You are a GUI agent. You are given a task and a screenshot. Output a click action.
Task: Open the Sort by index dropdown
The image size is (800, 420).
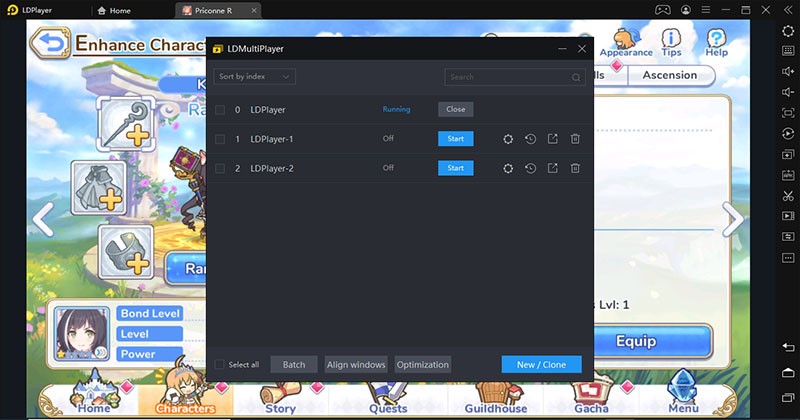(x=254, y=77)
